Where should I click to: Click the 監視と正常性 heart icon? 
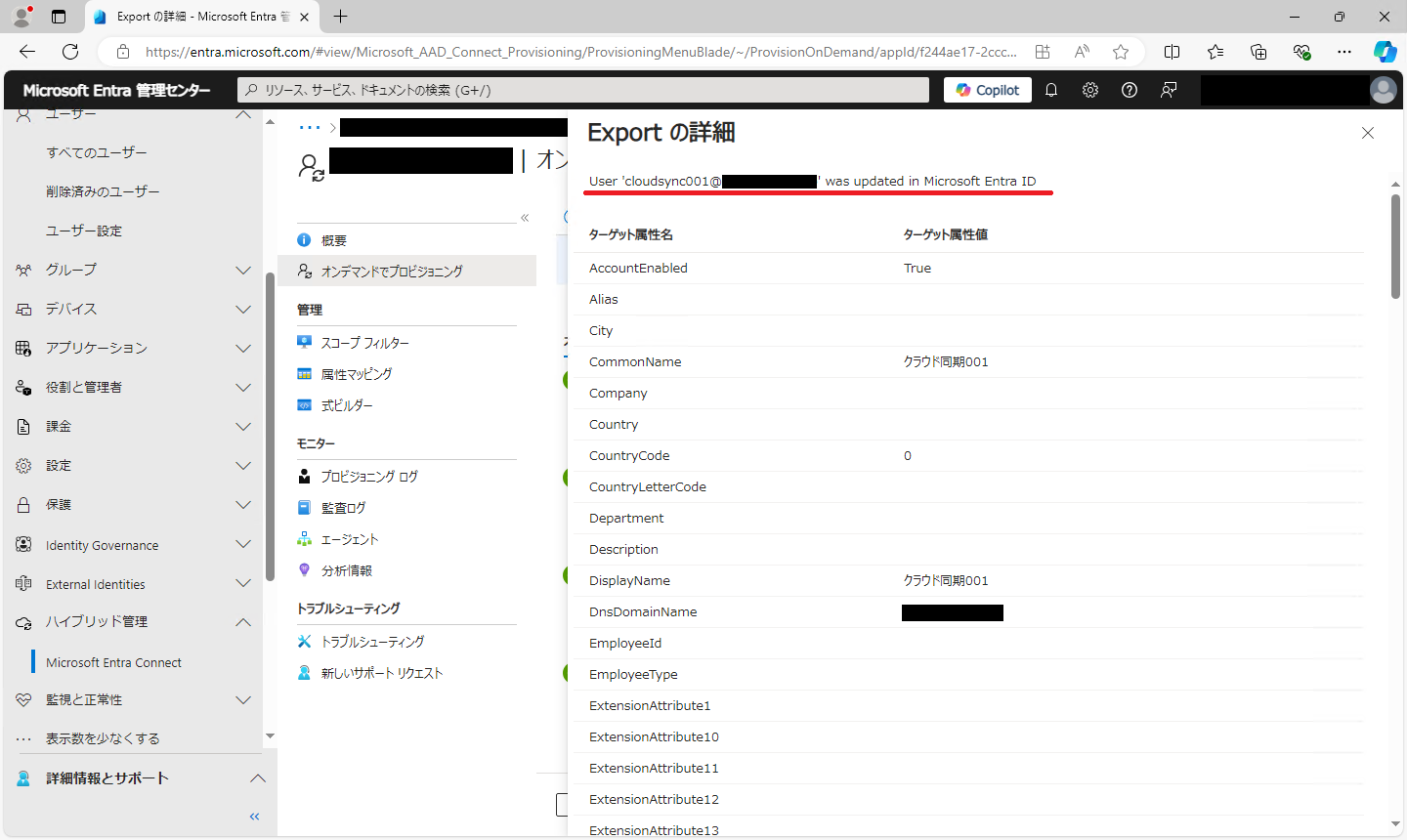point(23,700)
